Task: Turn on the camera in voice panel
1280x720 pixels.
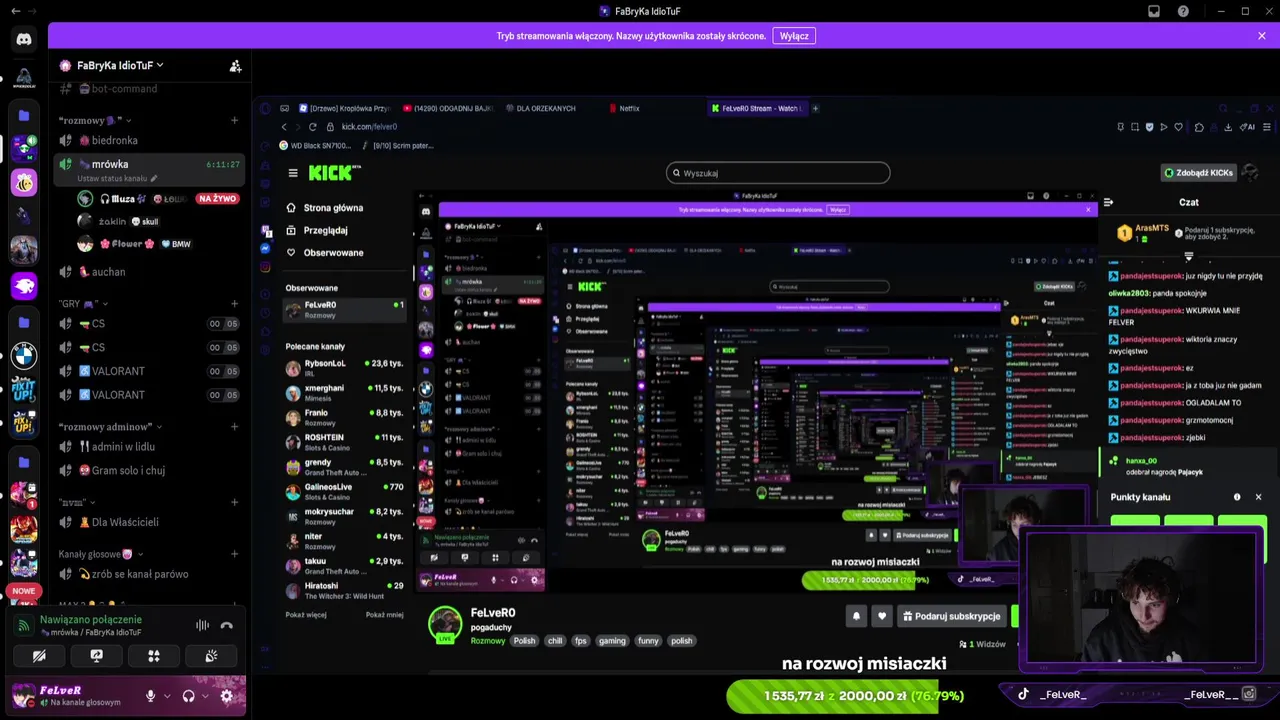Action: pos(39,656)
